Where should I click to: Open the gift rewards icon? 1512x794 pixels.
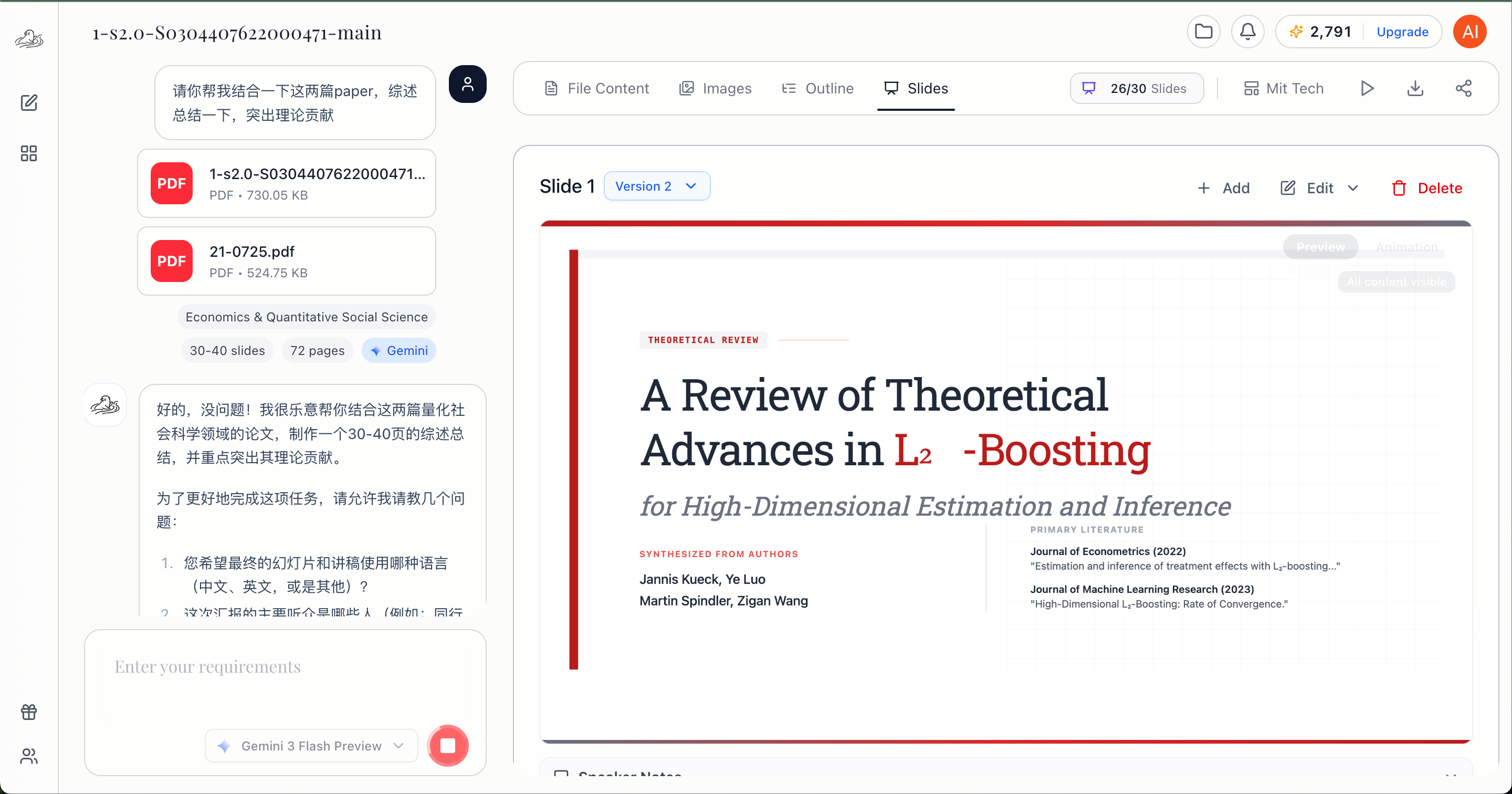29,713
